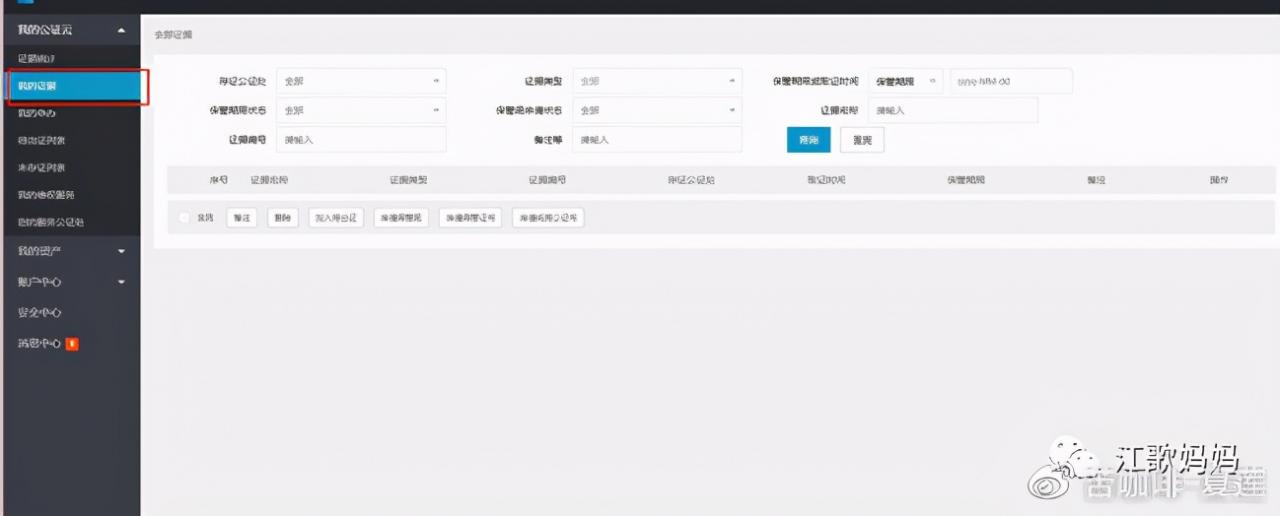Screen dimensions: 1280x516
Task: Expand the 我的资产 sidebar section
Action: tap(70, 250)
